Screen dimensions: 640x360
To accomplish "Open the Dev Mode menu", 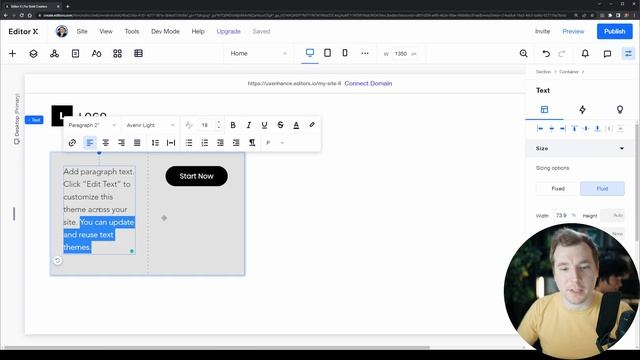I will [165, 31].
